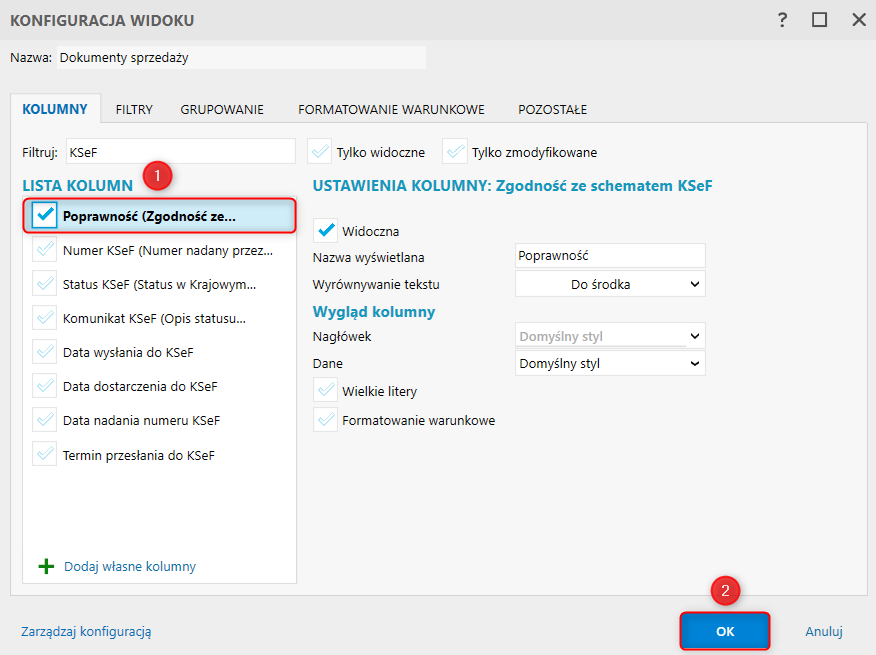Select Termin przesłania do KSeF column
Screen dimensions: 876x655
[139, 455]
